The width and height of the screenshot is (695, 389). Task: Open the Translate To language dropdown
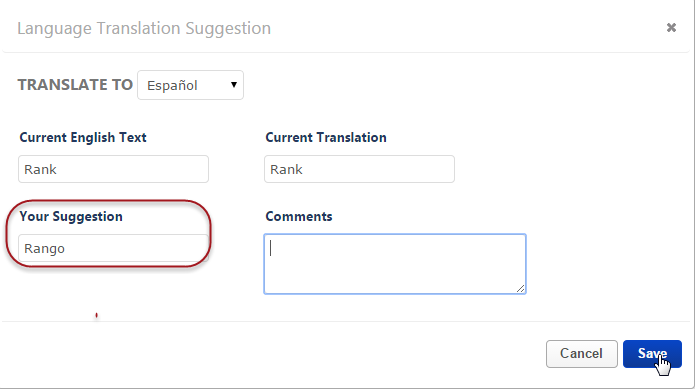click(x=190, y=85)
